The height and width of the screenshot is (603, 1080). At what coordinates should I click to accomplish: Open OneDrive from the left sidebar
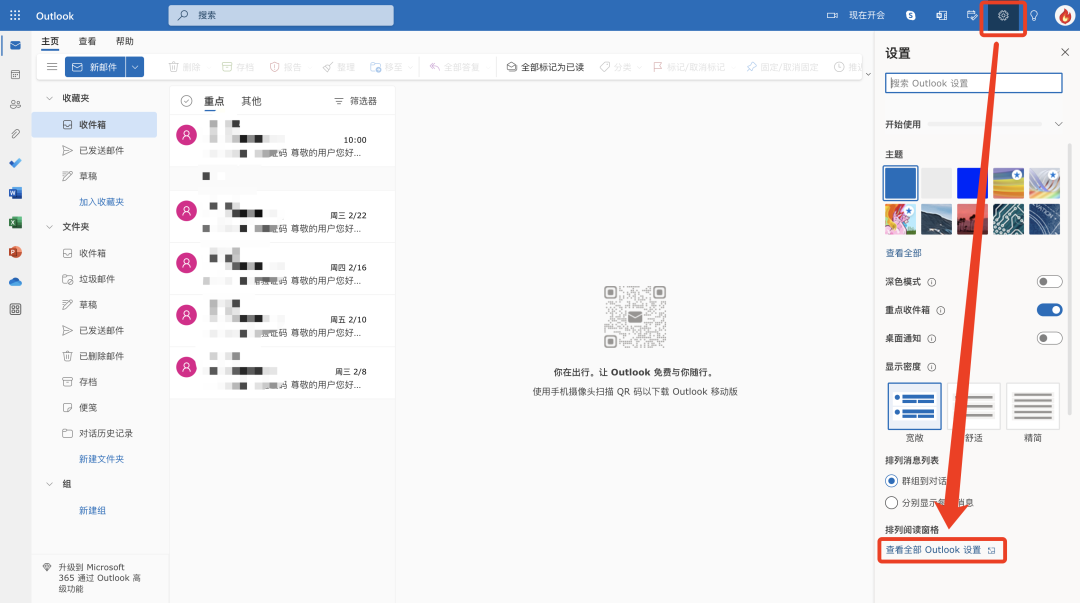(14, 281)
